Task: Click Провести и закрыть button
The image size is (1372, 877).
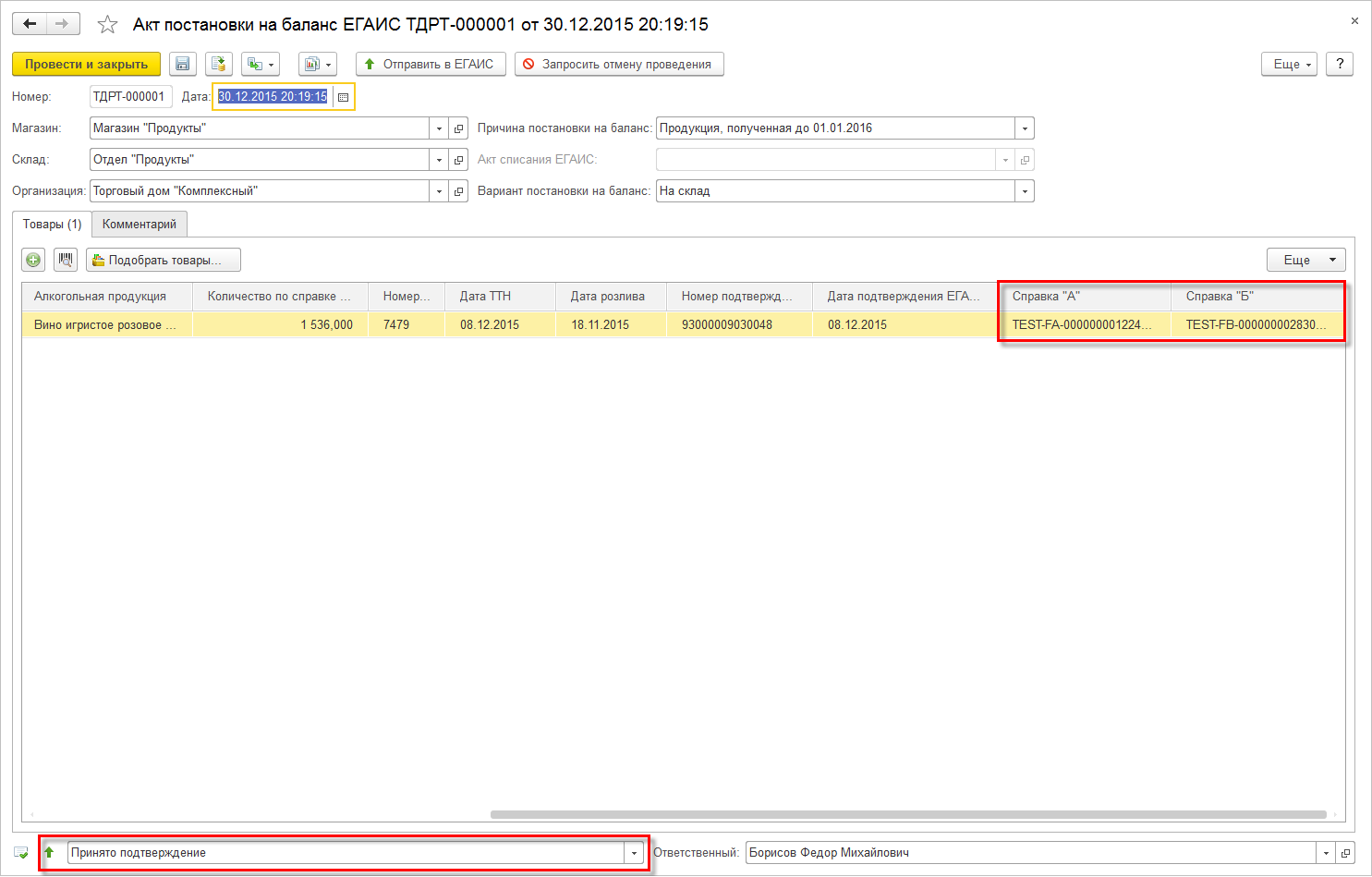Action: 87,64
